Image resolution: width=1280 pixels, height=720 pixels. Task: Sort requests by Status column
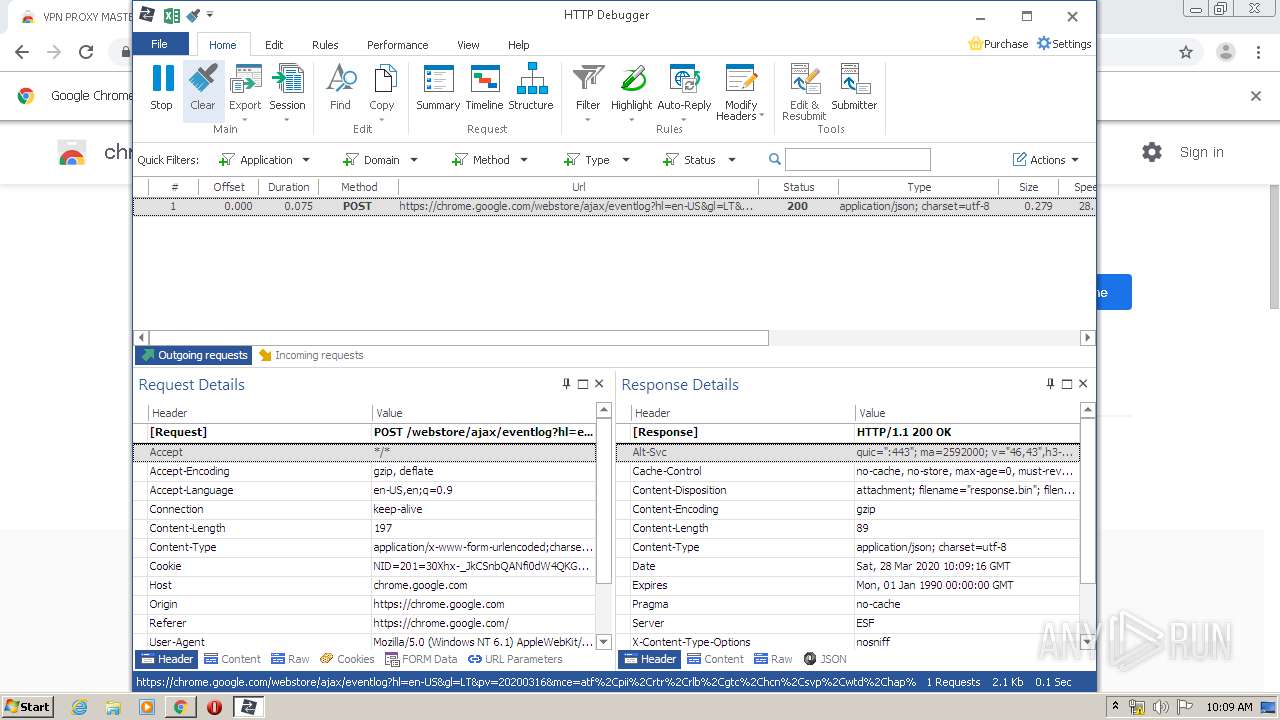[798, 187]
